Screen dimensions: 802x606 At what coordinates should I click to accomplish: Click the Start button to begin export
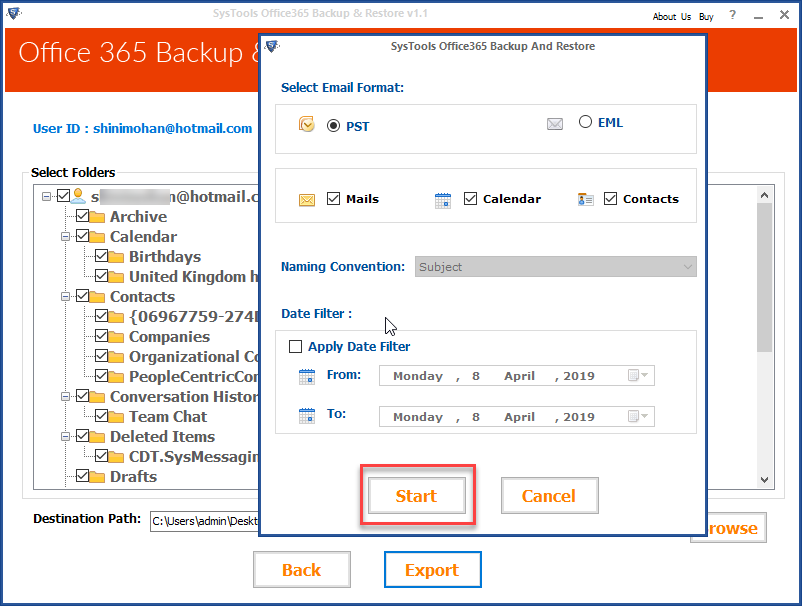[417, 494]
